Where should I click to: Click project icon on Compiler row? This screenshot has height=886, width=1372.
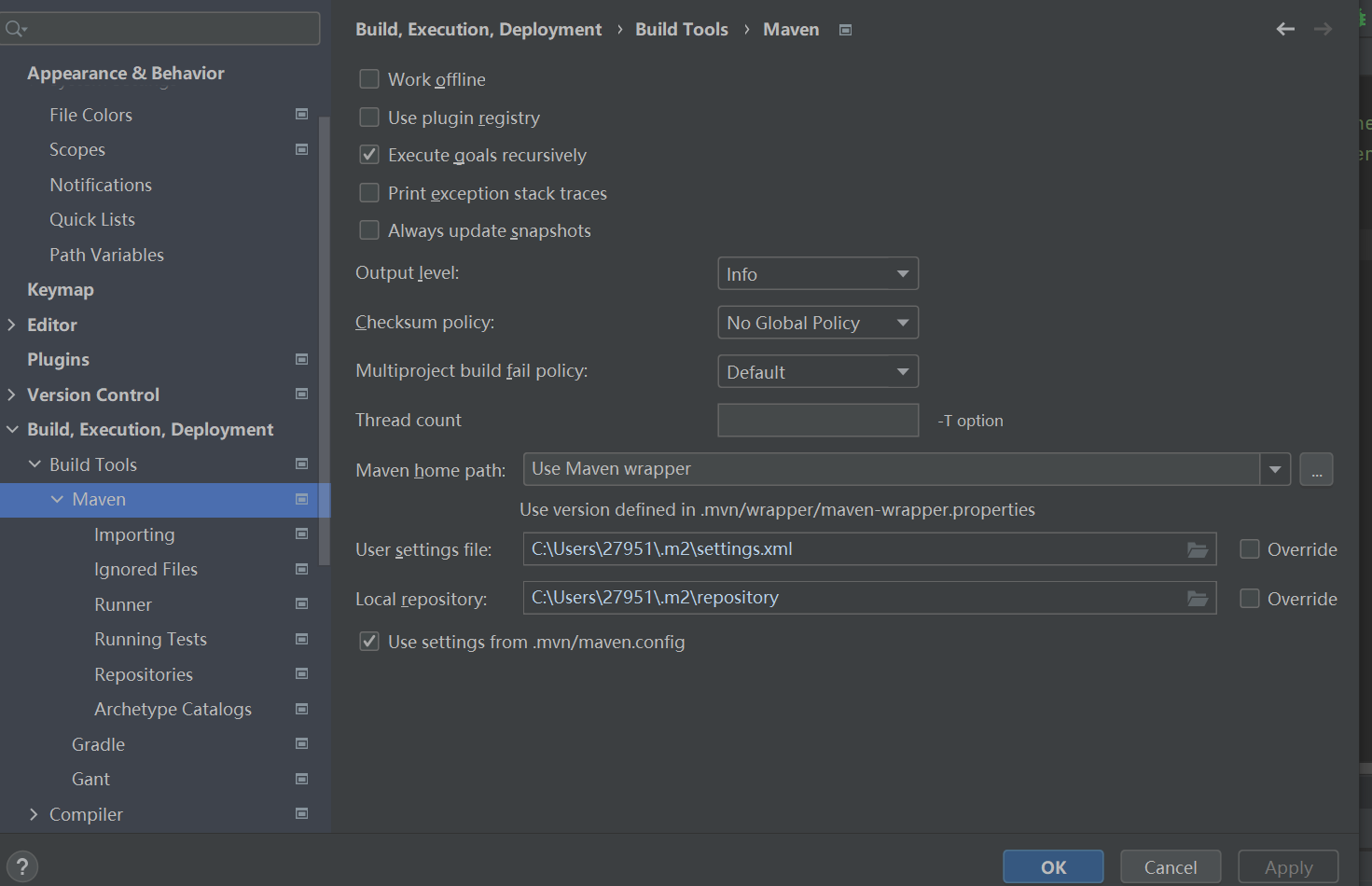click(x=301, y=813)
